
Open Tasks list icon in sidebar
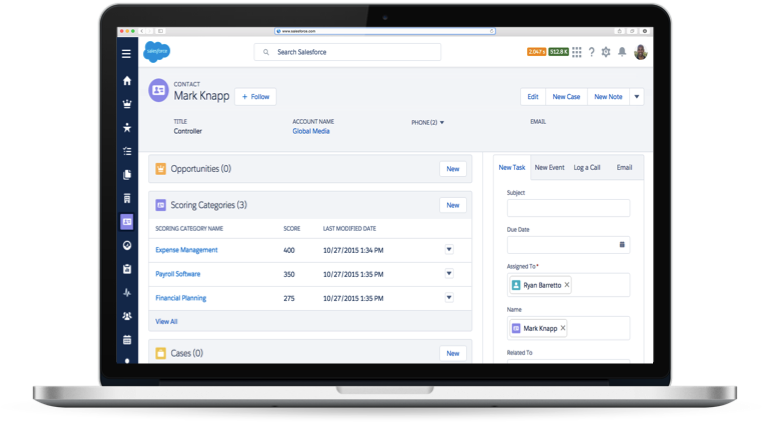click(x=127, y=151)
